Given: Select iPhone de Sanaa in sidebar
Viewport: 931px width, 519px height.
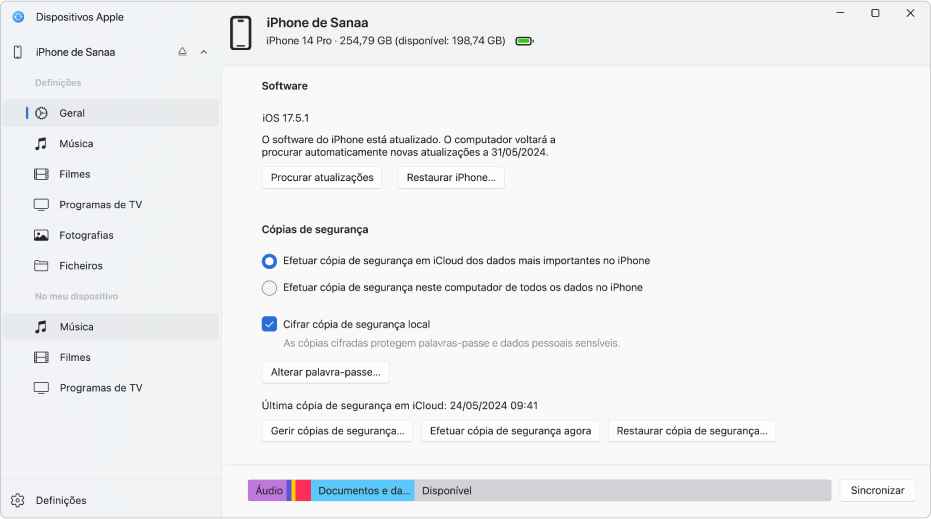Looking at the screenshot, I should pyautogui.click(x=75, y=52).
